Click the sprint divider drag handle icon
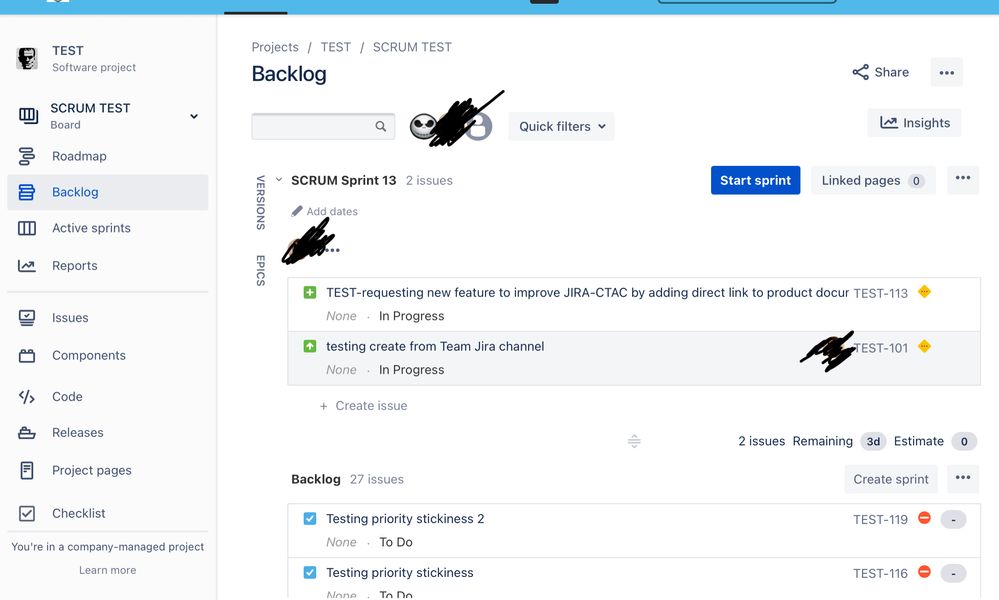 634,441
